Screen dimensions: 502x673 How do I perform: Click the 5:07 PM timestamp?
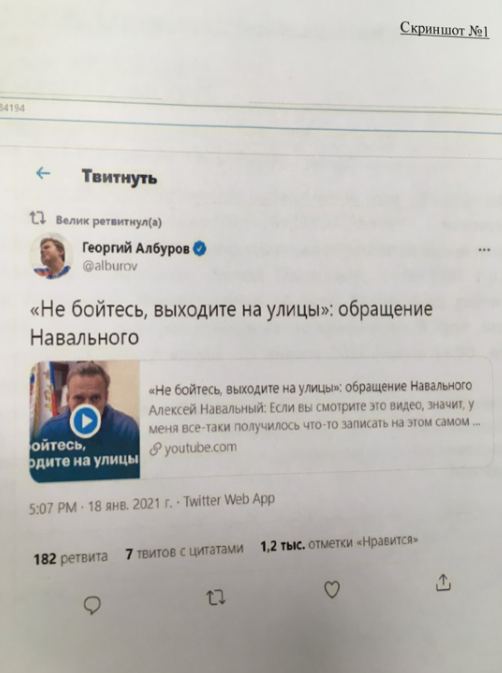(x=53, y=508)
